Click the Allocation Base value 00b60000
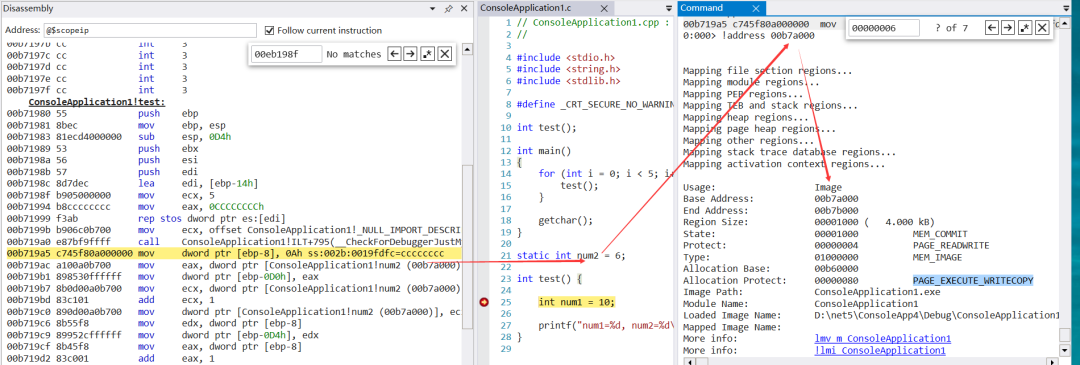Viewport: 1080px width, 365px height. click(x=836, y=269)
